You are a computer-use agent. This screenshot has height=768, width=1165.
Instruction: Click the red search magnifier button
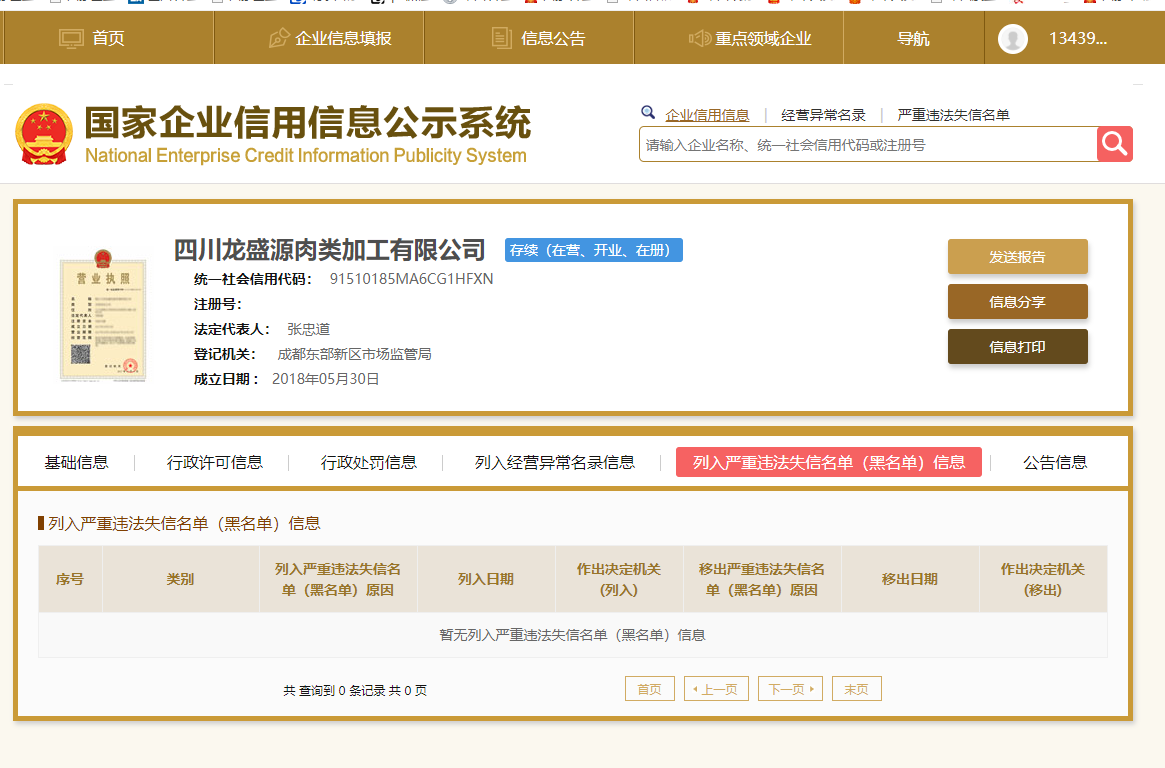pyautogui.click(x=1114, y=143)
